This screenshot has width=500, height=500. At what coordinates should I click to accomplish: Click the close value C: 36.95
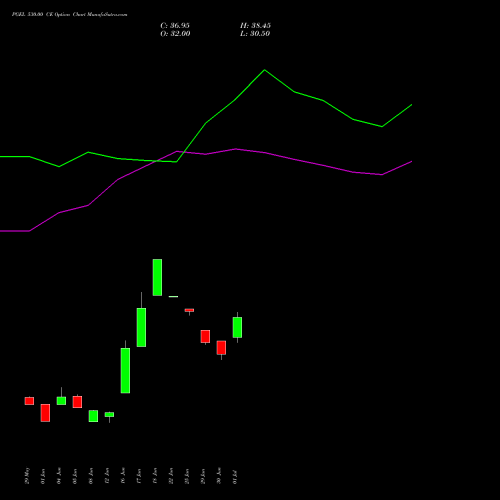(x=175, y=25)
